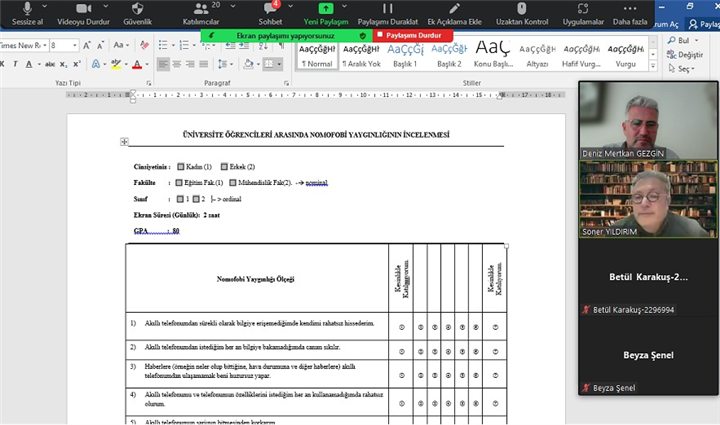Click Paylaşımı Durdur to stop sharing

[x=413, y=35]
